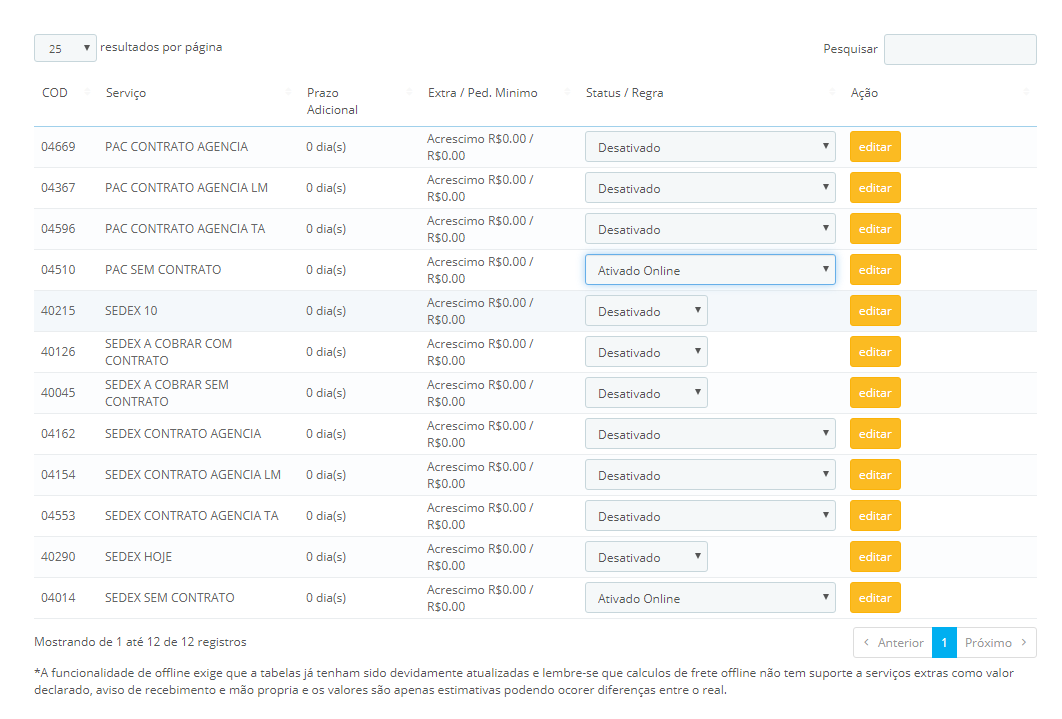
Task: Open status dropdown for SEDEX CONTRATO AGENCIA TA
Action: 710,516
